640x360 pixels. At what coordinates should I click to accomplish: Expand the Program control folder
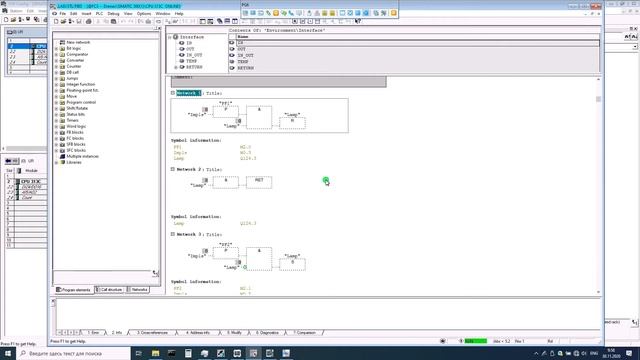(x=56, y=102)
